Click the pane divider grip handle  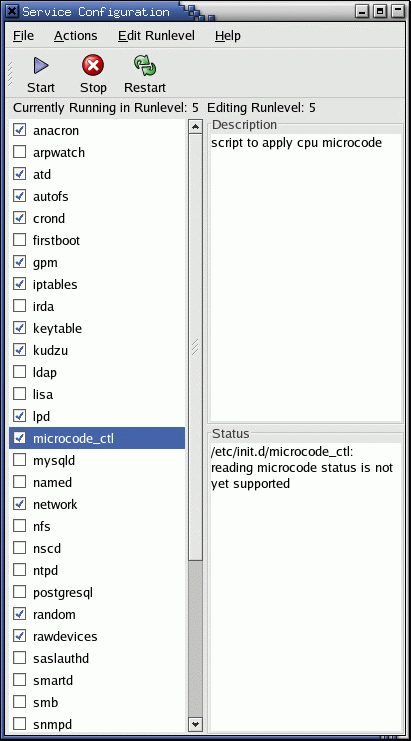[195, 346]
